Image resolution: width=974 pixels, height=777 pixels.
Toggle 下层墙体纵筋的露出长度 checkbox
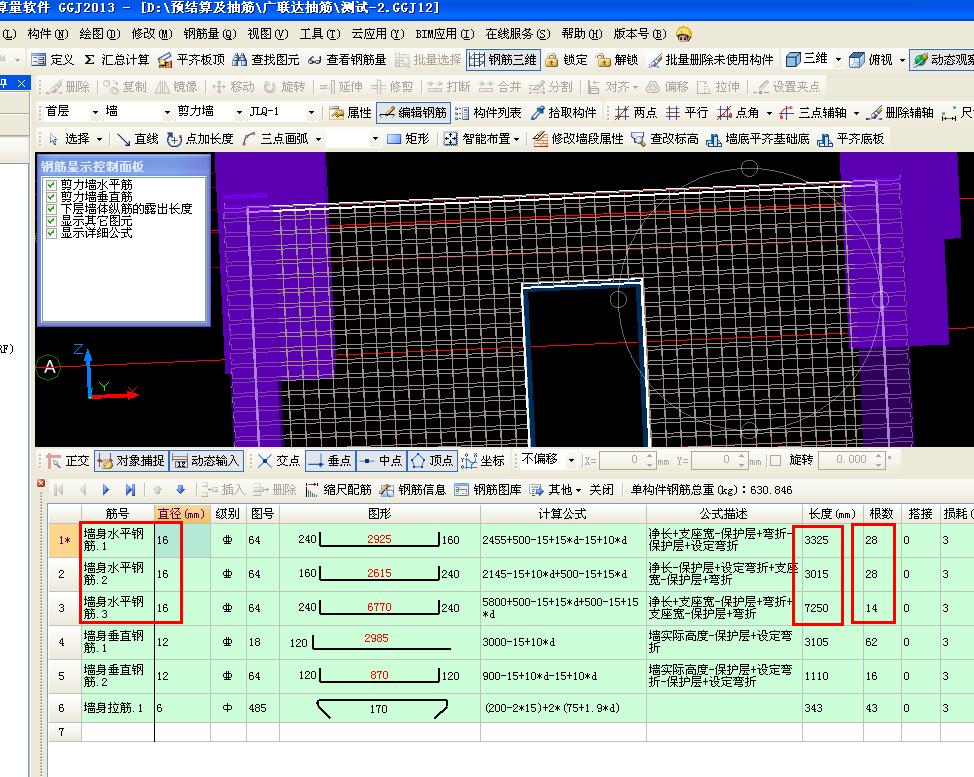tap(51, 209)
